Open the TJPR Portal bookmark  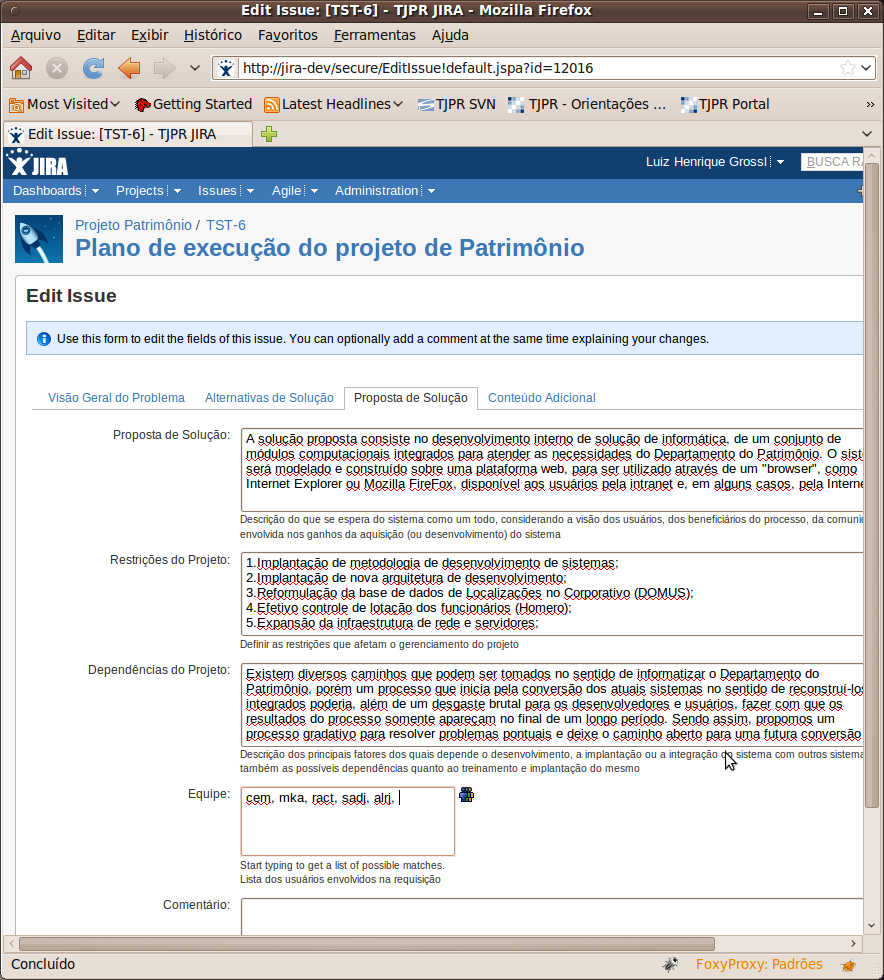725,104
